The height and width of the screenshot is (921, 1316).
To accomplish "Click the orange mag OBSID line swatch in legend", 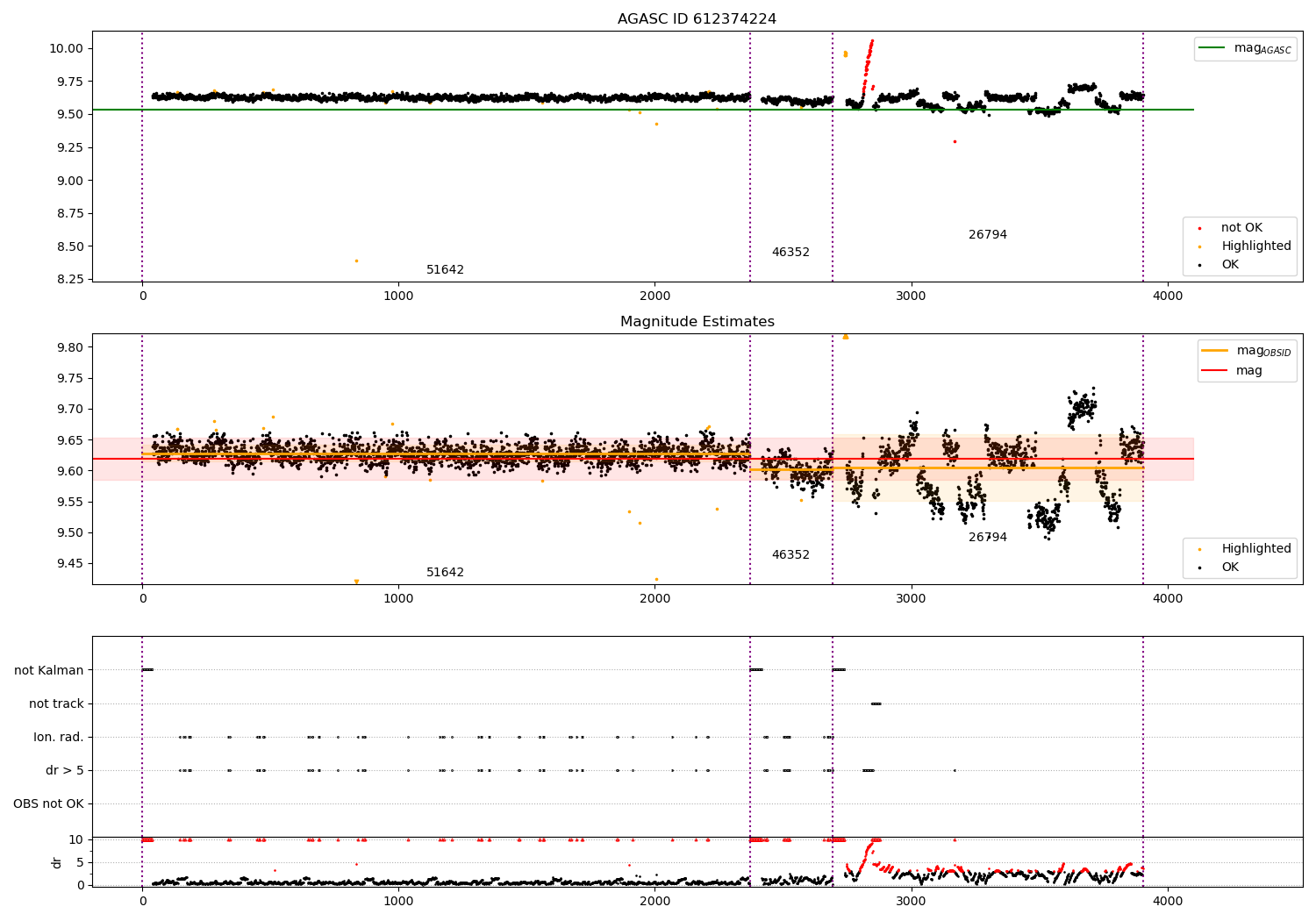I will click(1214, 351).
